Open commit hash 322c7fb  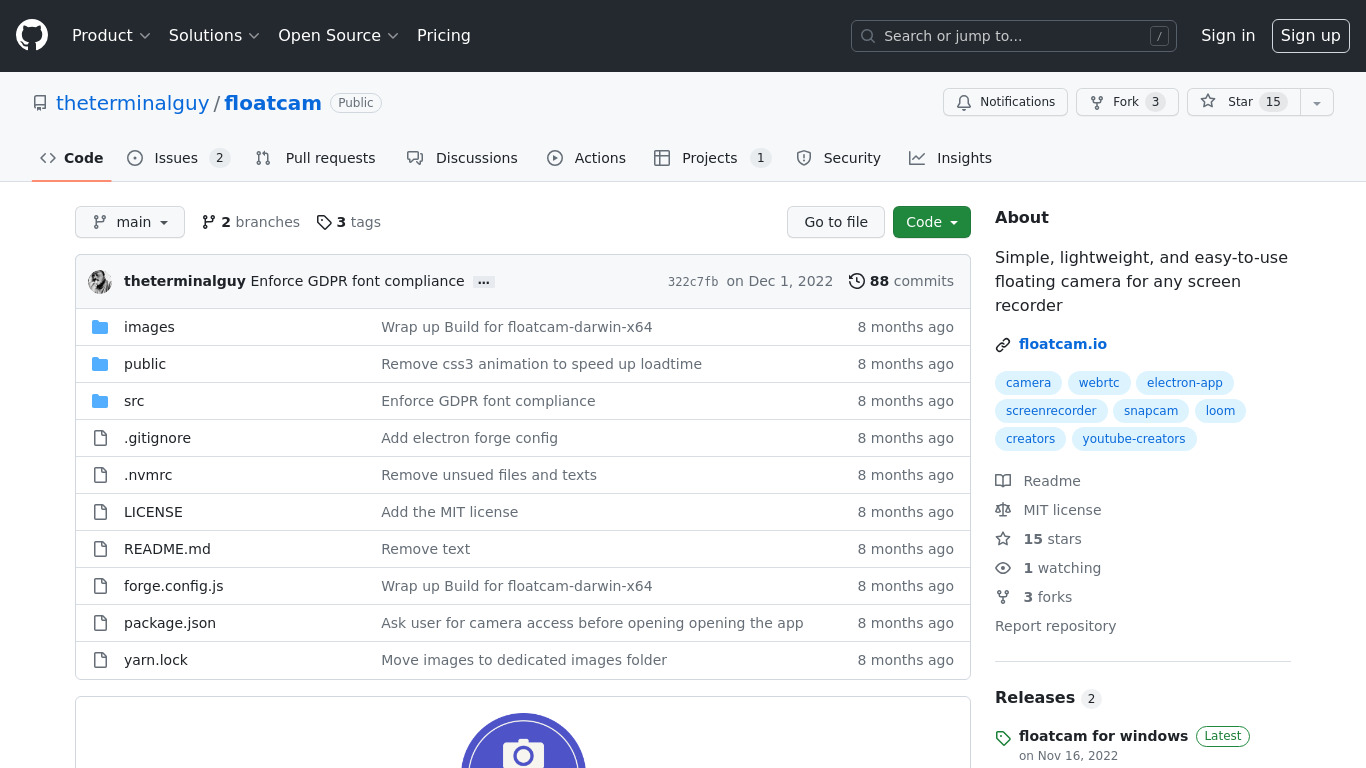[693, 282]
